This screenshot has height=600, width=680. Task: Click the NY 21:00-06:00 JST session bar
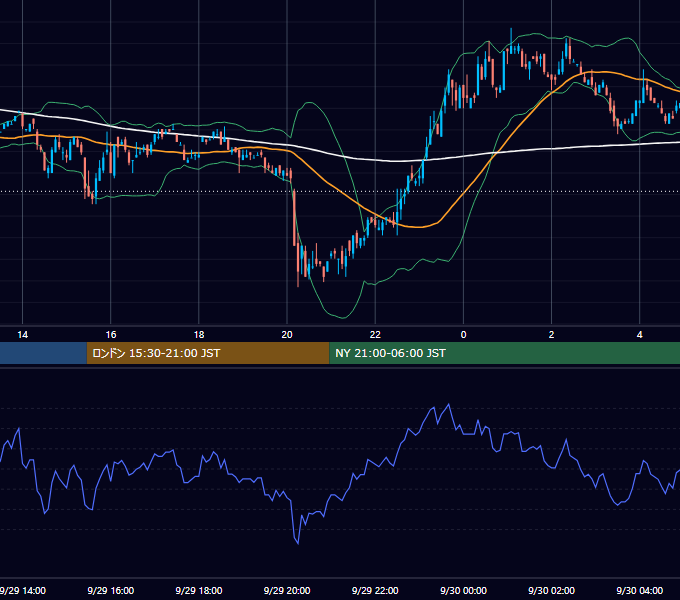[x=505, y=353]
